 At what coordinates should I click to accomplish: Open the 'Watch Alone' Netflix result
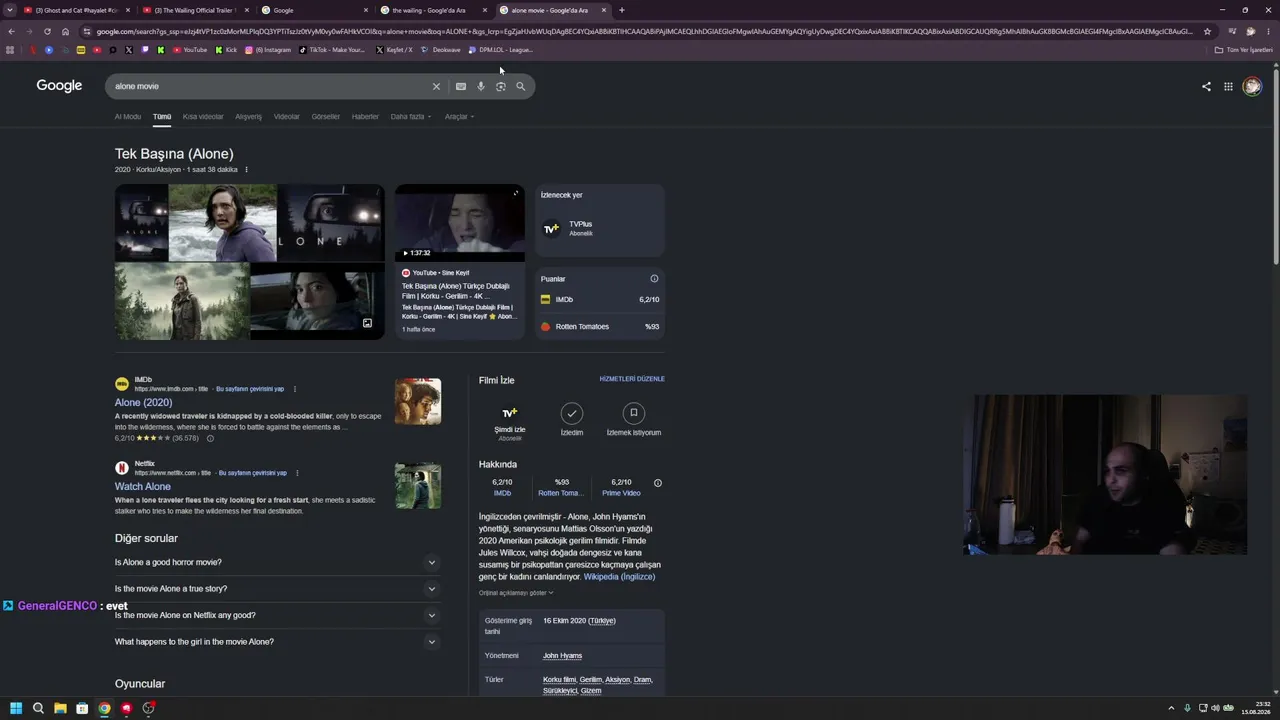(x=143, y=487)
